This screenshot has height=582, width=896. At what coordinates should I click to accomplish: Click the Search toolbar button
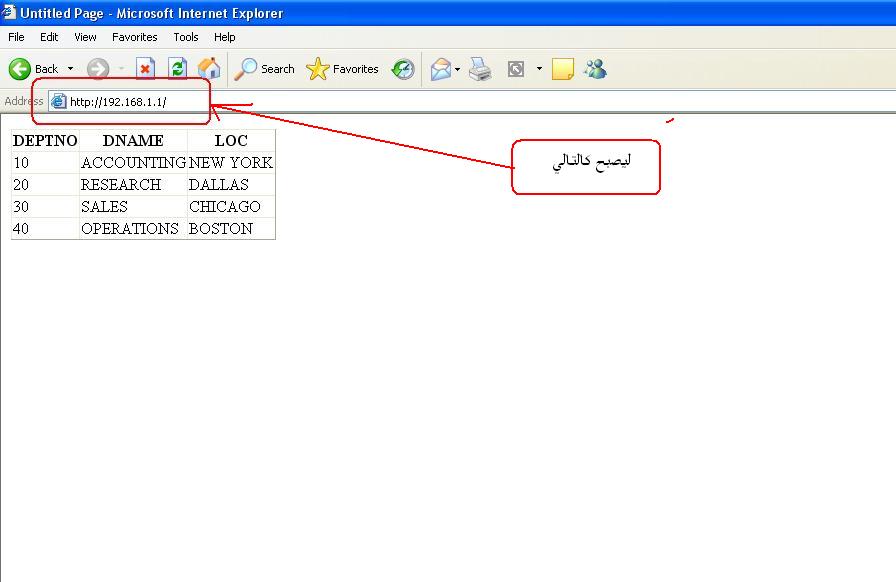(265, 69)
